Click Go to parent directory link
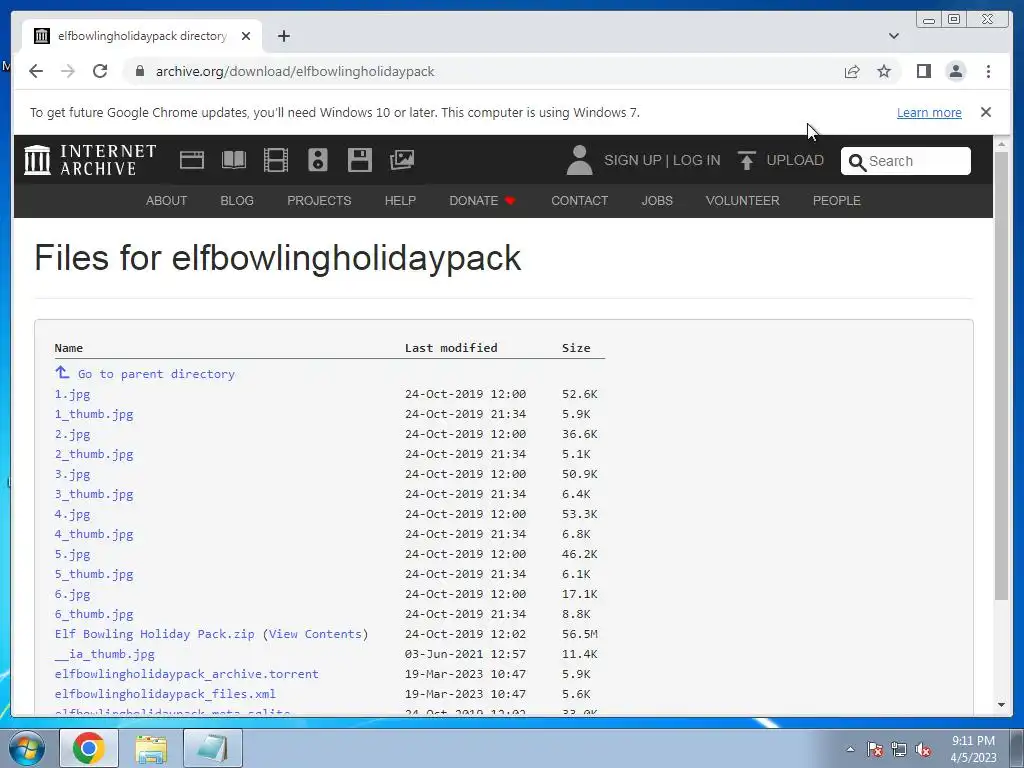The height and width of the screenshot is (768, 1024). tap(156, 374)
